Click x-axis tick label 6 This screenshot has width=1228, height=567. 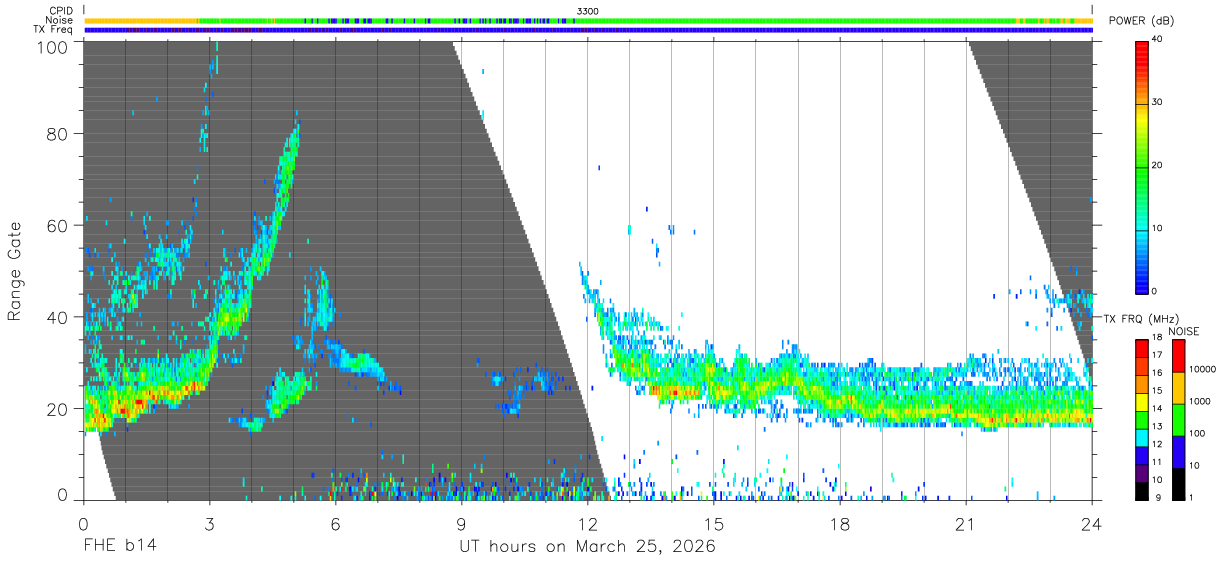336,524
